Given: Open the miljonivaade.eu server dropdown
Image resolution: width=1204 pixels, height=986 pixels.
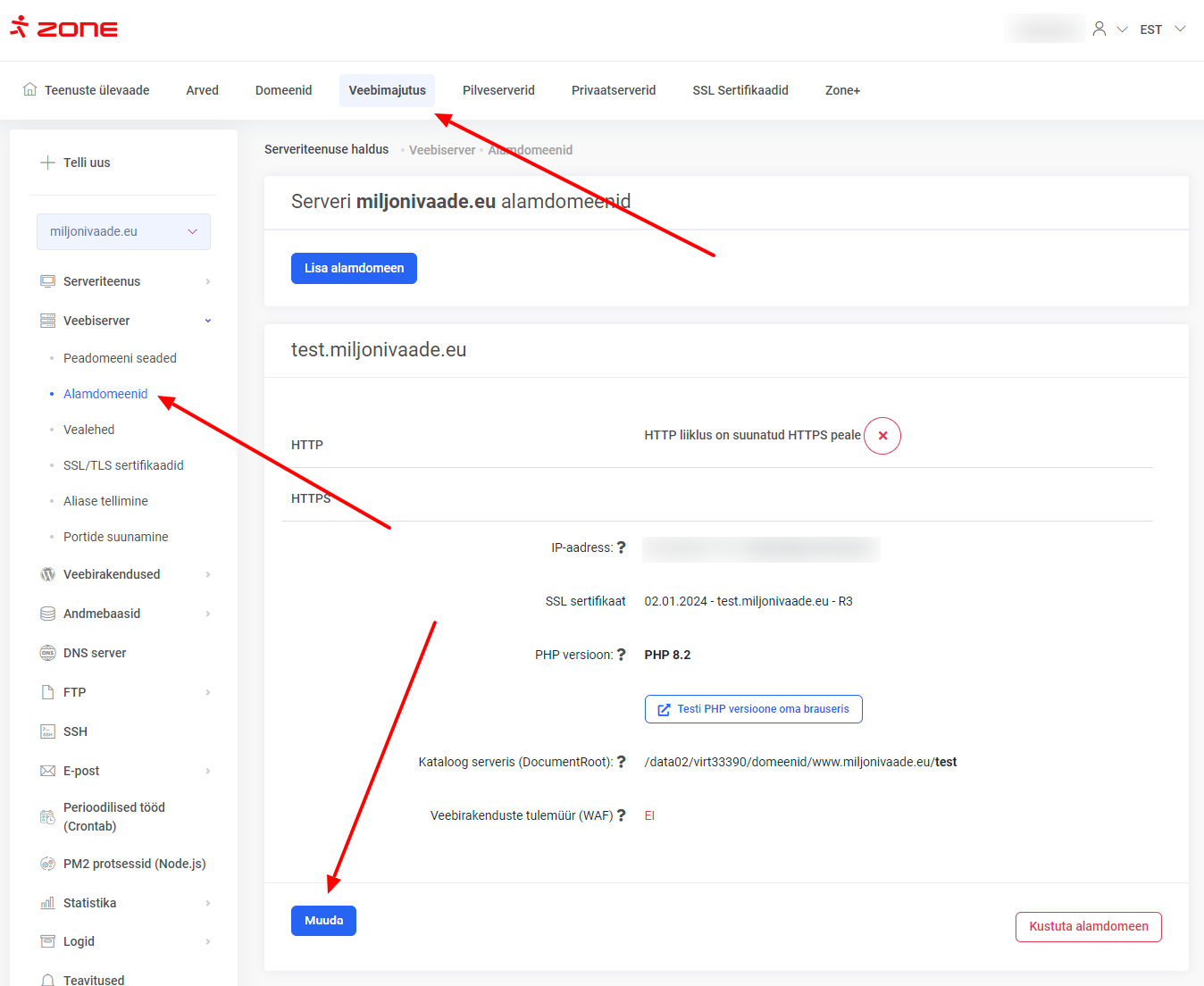Looking at the screenshot, I should tap(123, 231).
